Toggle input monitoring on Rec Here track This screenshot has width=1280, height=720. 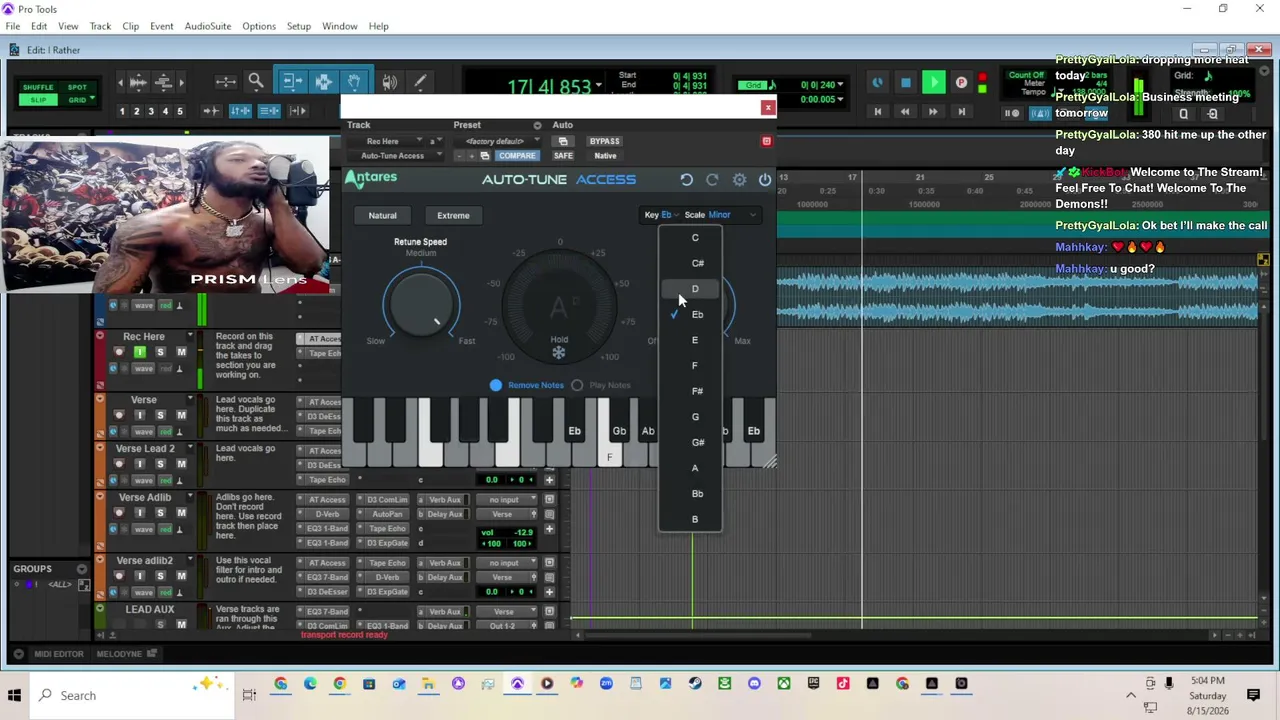click(139, 352)
